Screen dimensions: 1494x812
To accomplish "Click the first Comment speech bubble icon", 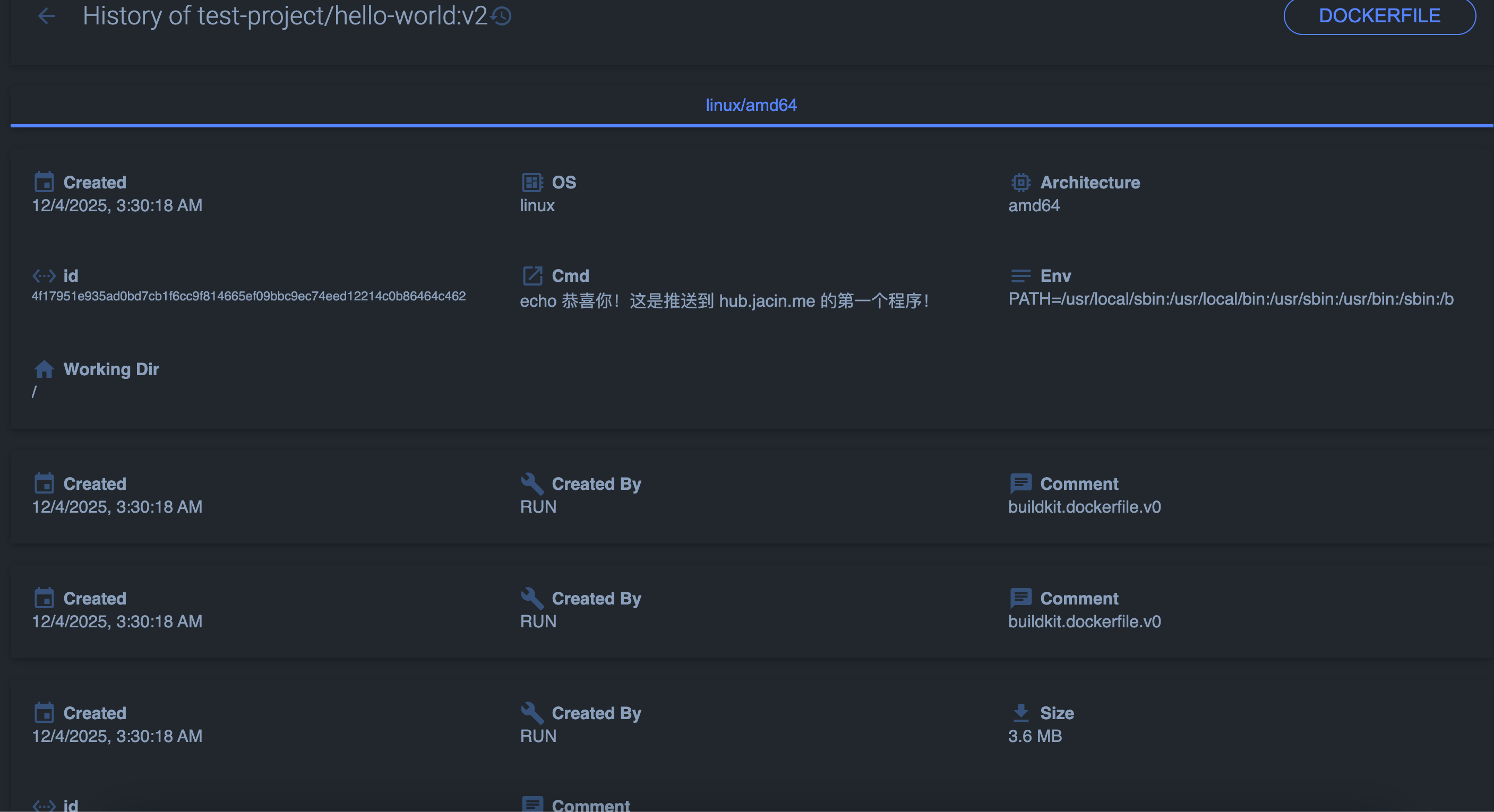I will pyautogui.click(x=1020, y=483).
